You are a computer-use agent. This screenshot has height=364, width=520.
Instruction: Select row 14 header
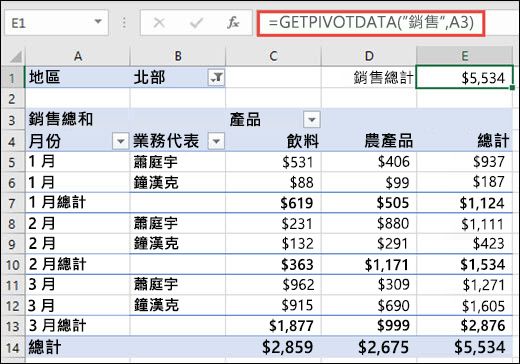pyautogui.click(x=13, y=347)
